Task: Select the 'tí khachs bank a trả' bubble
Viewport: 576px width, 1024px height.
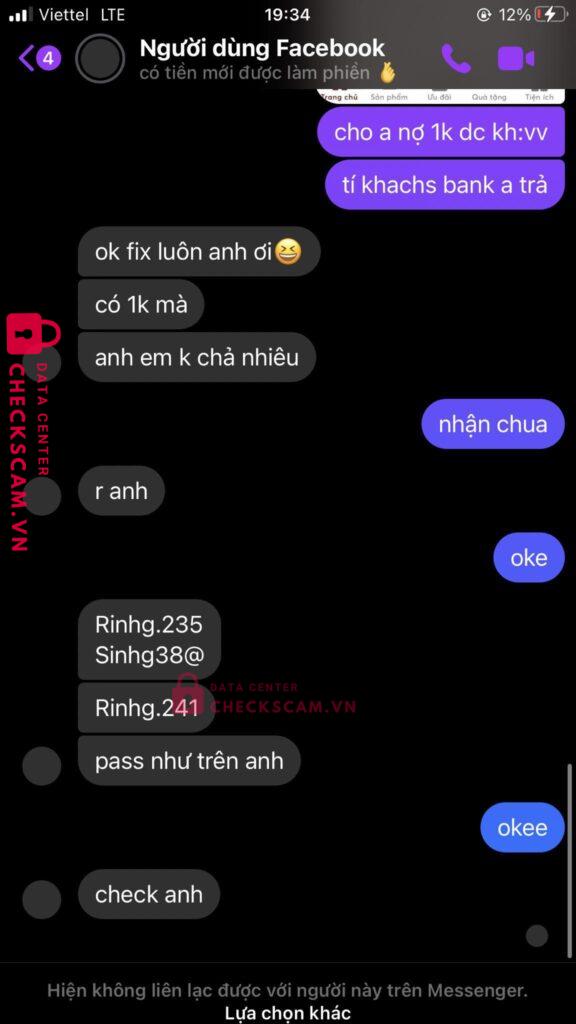Action: click(445, 185)
